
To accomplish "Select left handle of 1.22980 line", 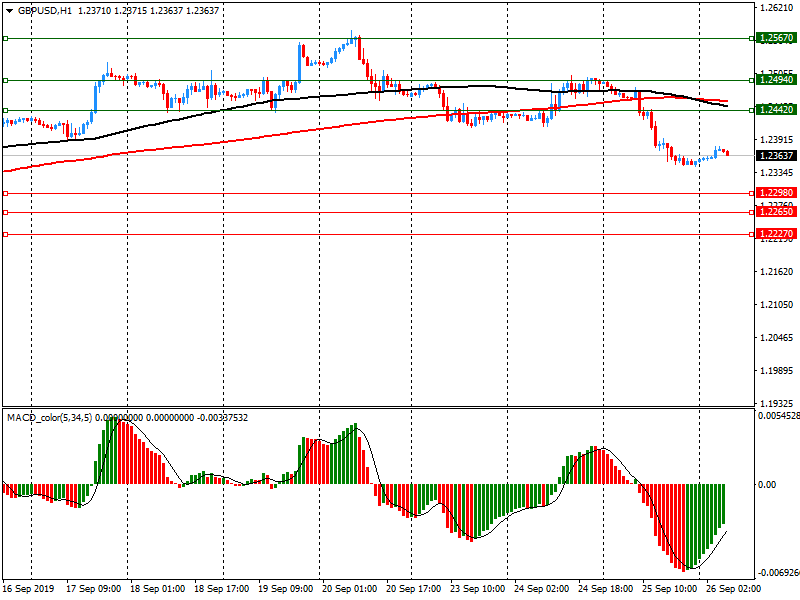I will pyautogui.click(x=5, y=193).
